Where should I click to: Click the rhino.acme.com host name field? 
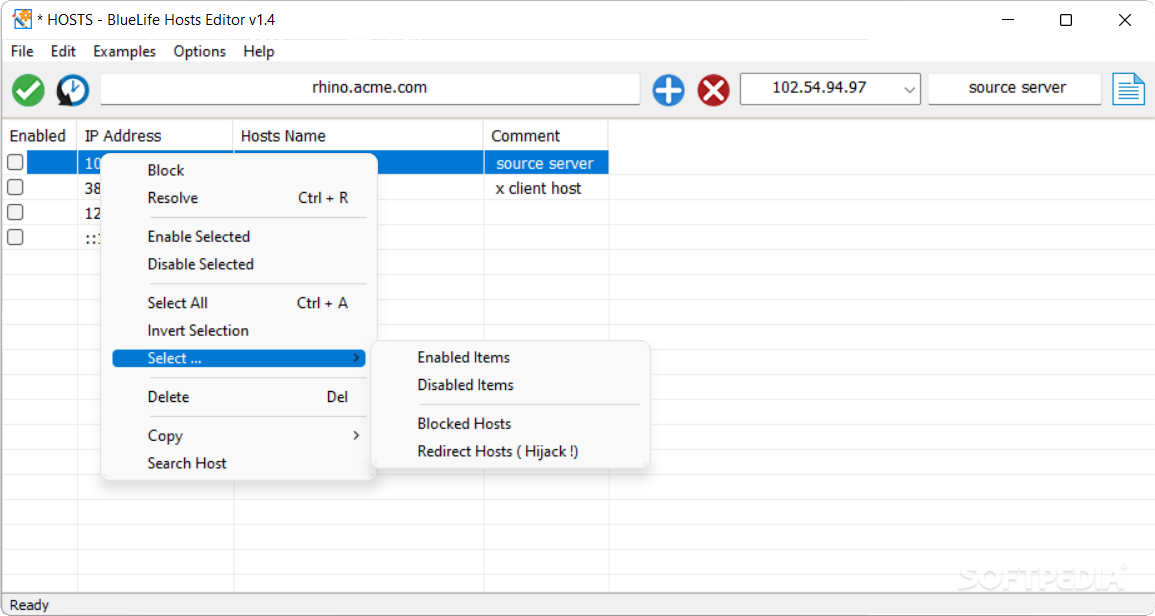[370, 88]
